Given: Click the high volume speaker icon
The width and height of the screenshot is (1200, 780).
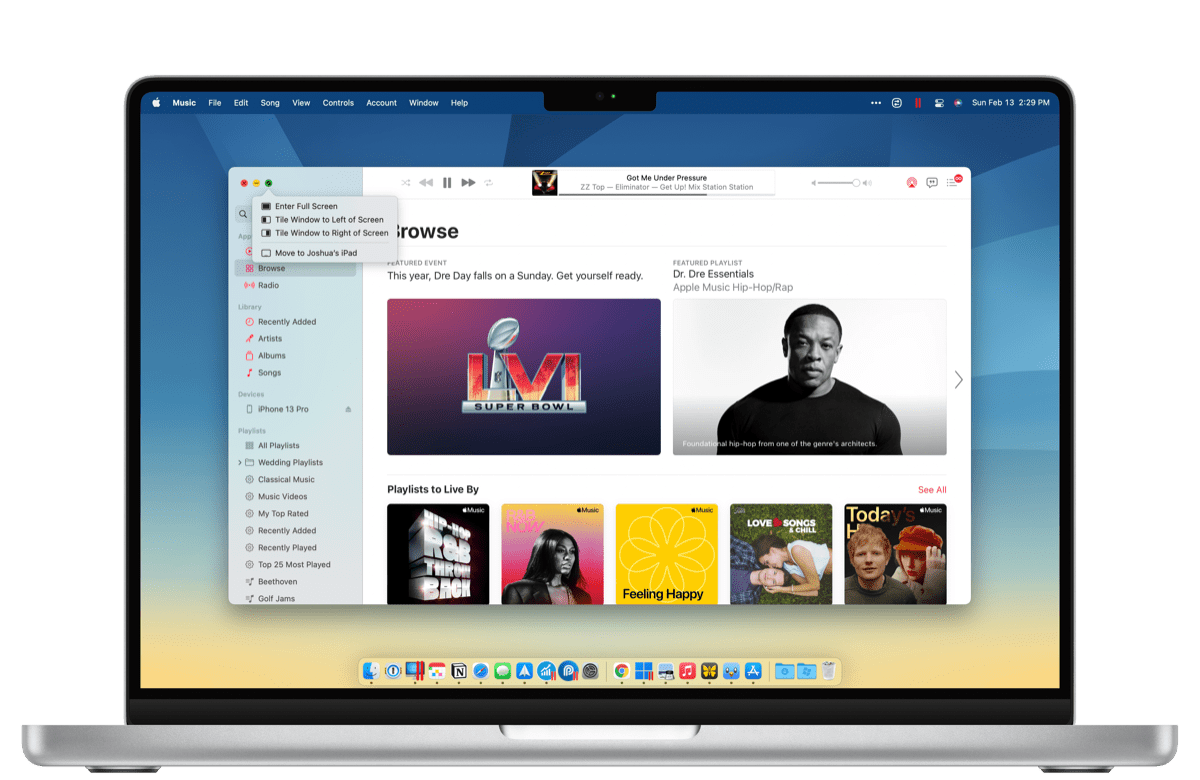Looking at the screenshot, I should pyautogui.click(x=868, y=183).
